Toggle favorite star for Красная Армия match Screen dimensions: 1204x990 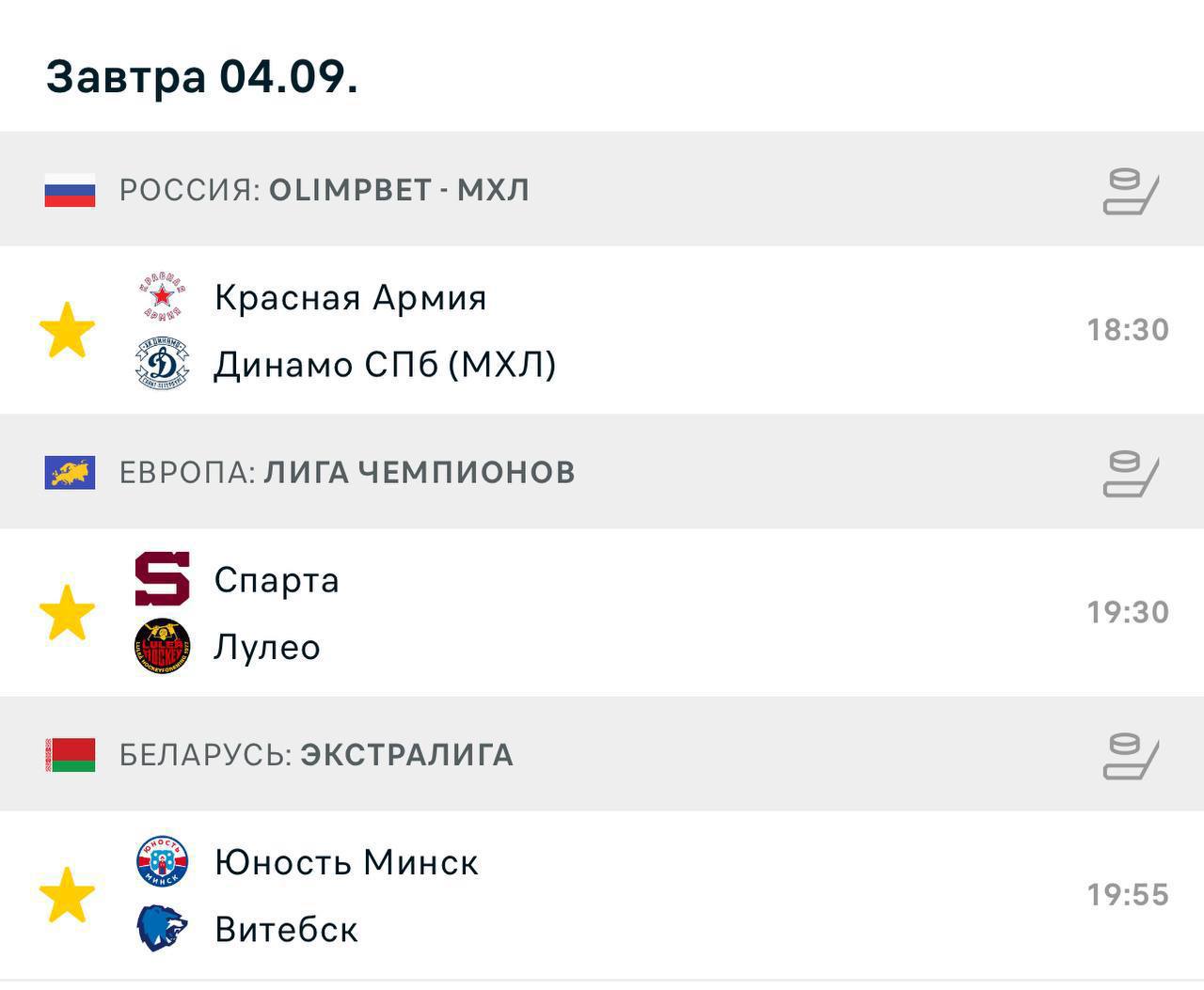[68, 330]
